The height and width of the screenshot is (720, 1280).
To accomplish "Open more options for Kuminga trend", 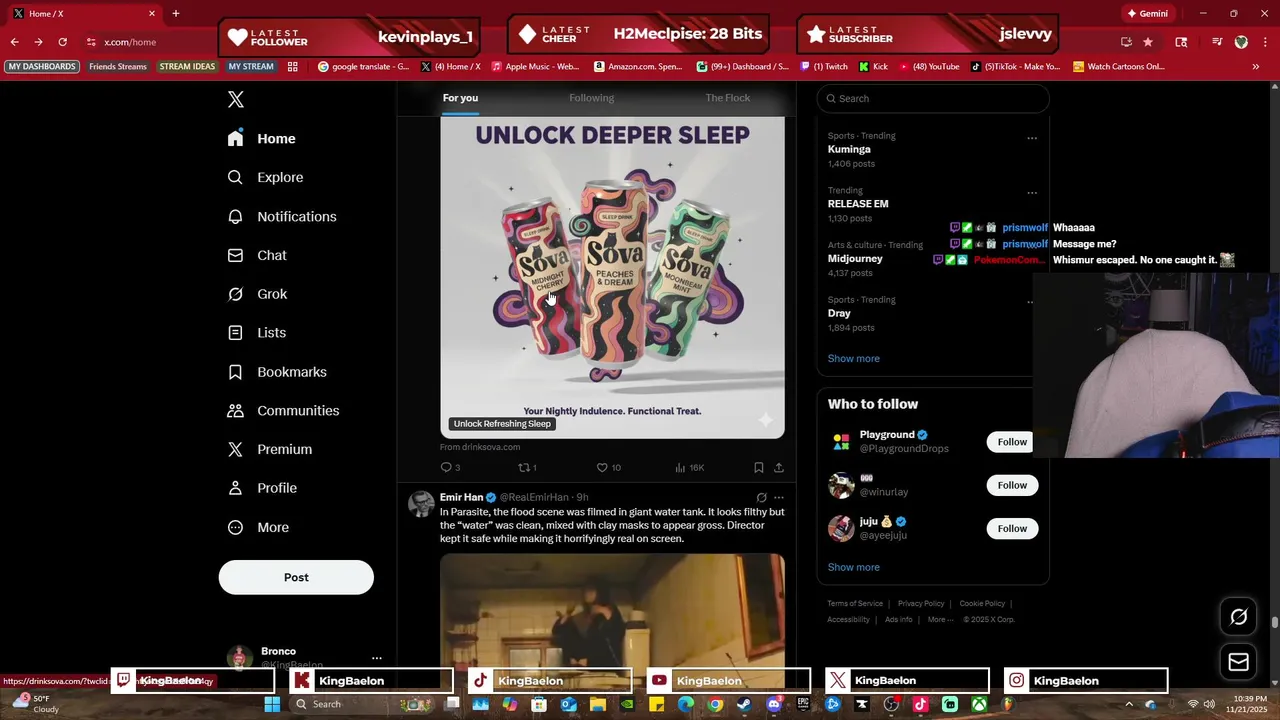I will [1032, 138].
